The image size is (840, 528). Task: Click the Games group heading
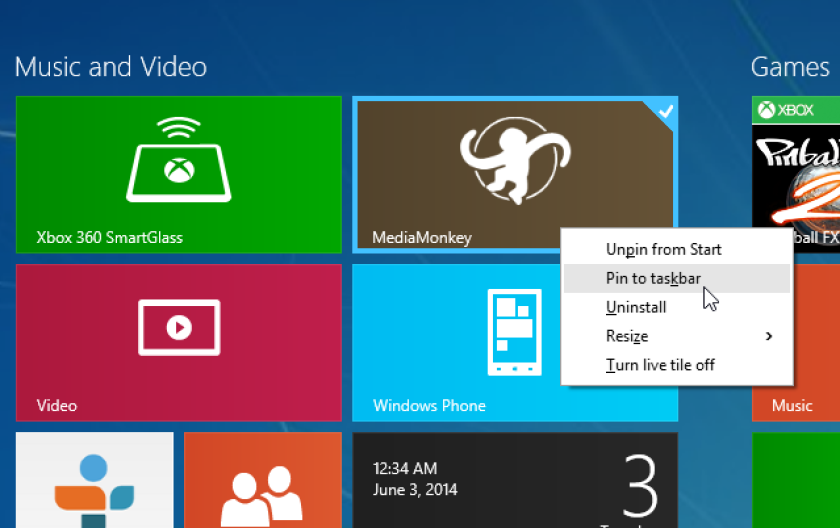(x=790, y=67)
